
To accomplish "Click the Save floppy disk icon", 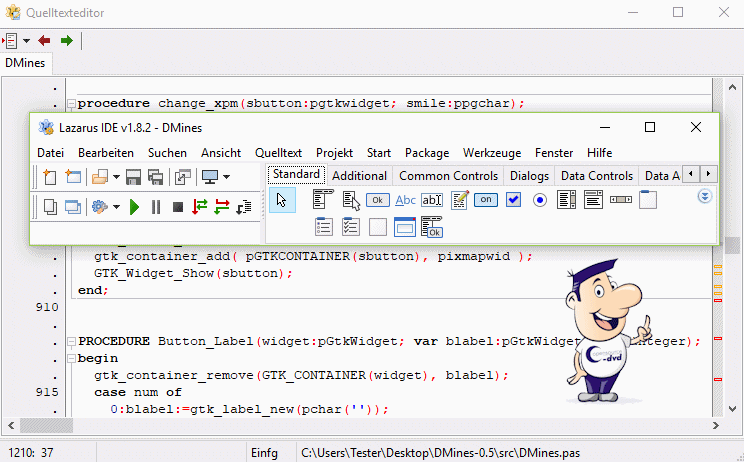I will pyautogui.click(x=134, y=177).
